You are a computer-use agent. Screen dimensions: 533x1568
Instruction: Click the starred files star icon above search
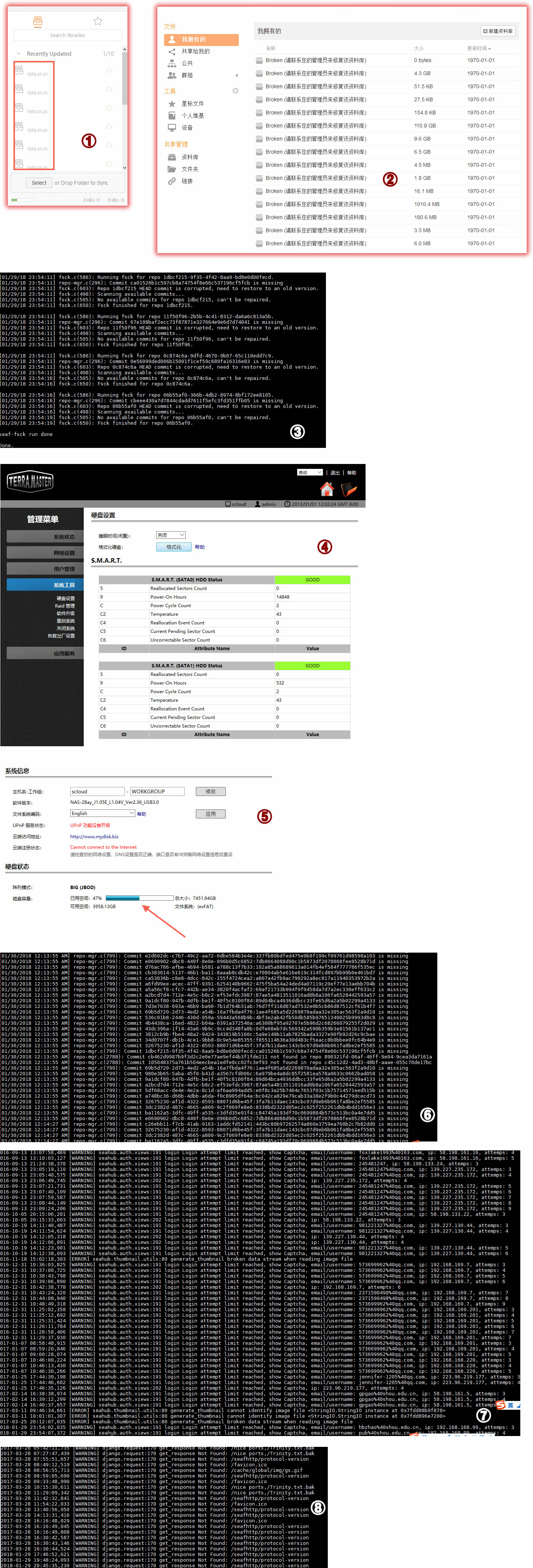pyautogui.click(x=97, y=21)
